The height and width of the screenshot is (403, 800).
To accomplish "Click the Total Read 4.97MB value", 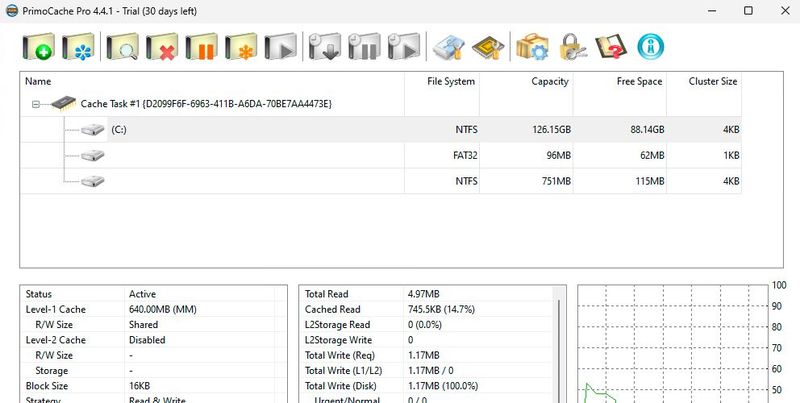I will click(423, 294).
